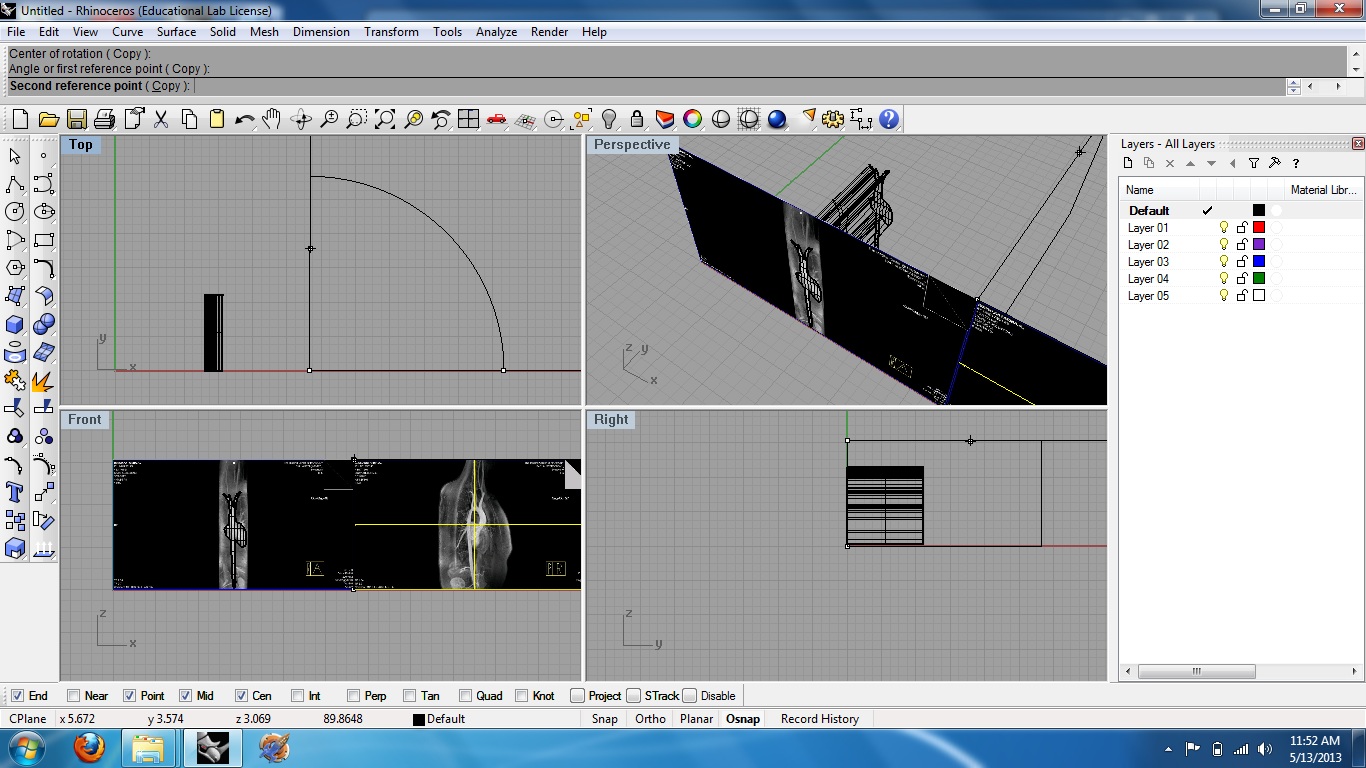The width and height of the screenshot is (1366, 768).
Task: Open Options with the gear icon
Action: 833,120
